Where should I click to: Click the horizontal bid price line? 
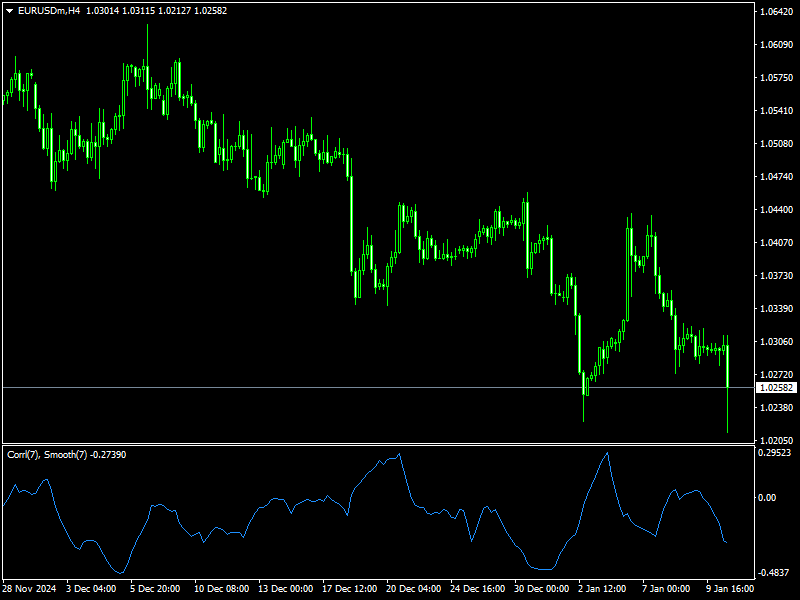click(378, 388)
